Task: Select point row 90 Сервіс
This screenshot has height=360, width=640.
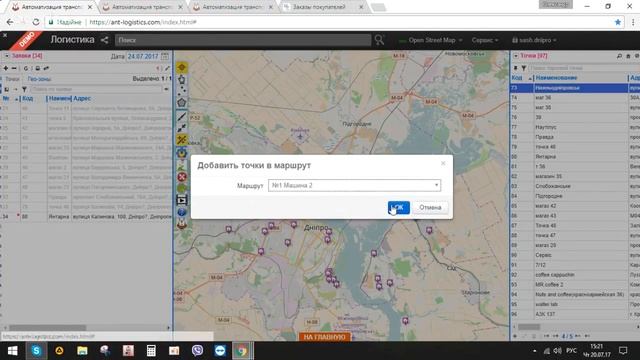Action: click(575, 255)
